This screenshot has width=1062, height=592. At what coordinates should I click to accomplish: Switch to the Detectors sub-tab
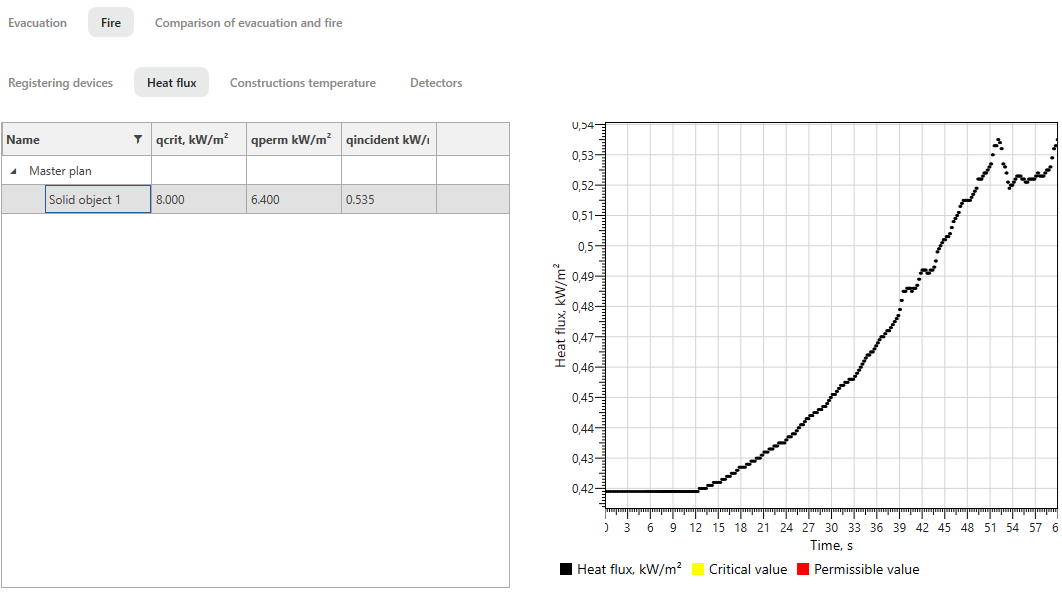tap(436, 83)
